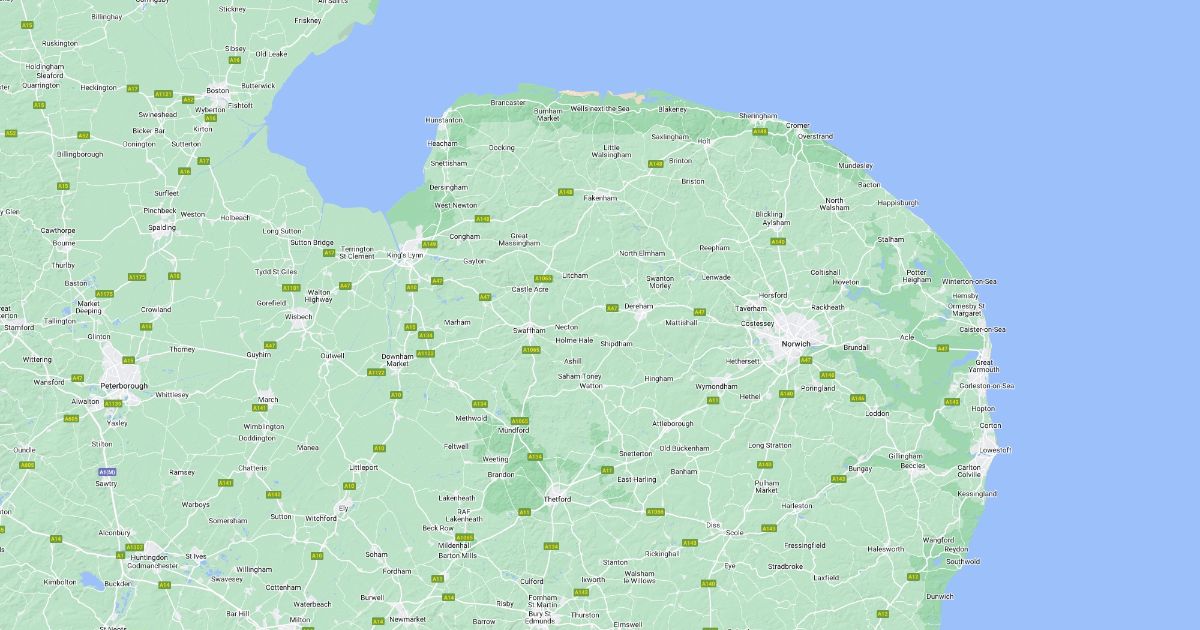This screenshot has height=630, width=1200.
Task: Select the Fakenham town label
Action: pyautogui.click(x=601, y=198)
